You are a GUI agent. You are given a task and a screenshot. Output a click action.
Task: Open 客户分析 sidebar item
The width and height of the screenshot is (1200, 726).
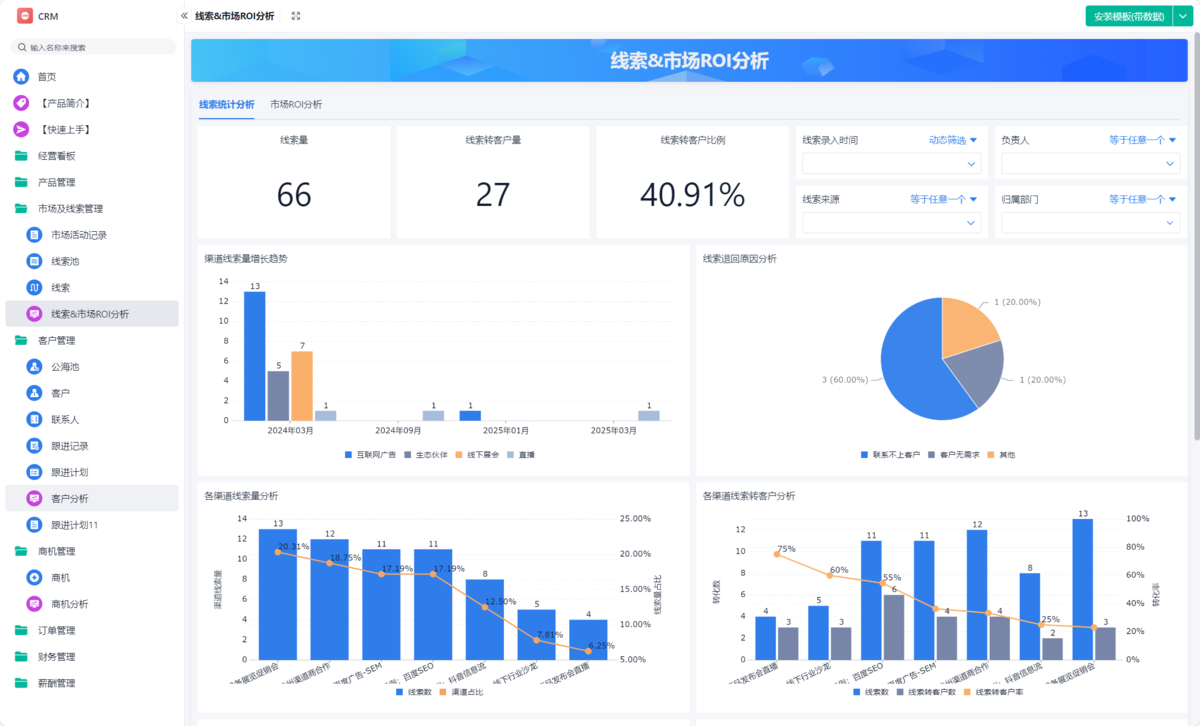coord(92,498)
